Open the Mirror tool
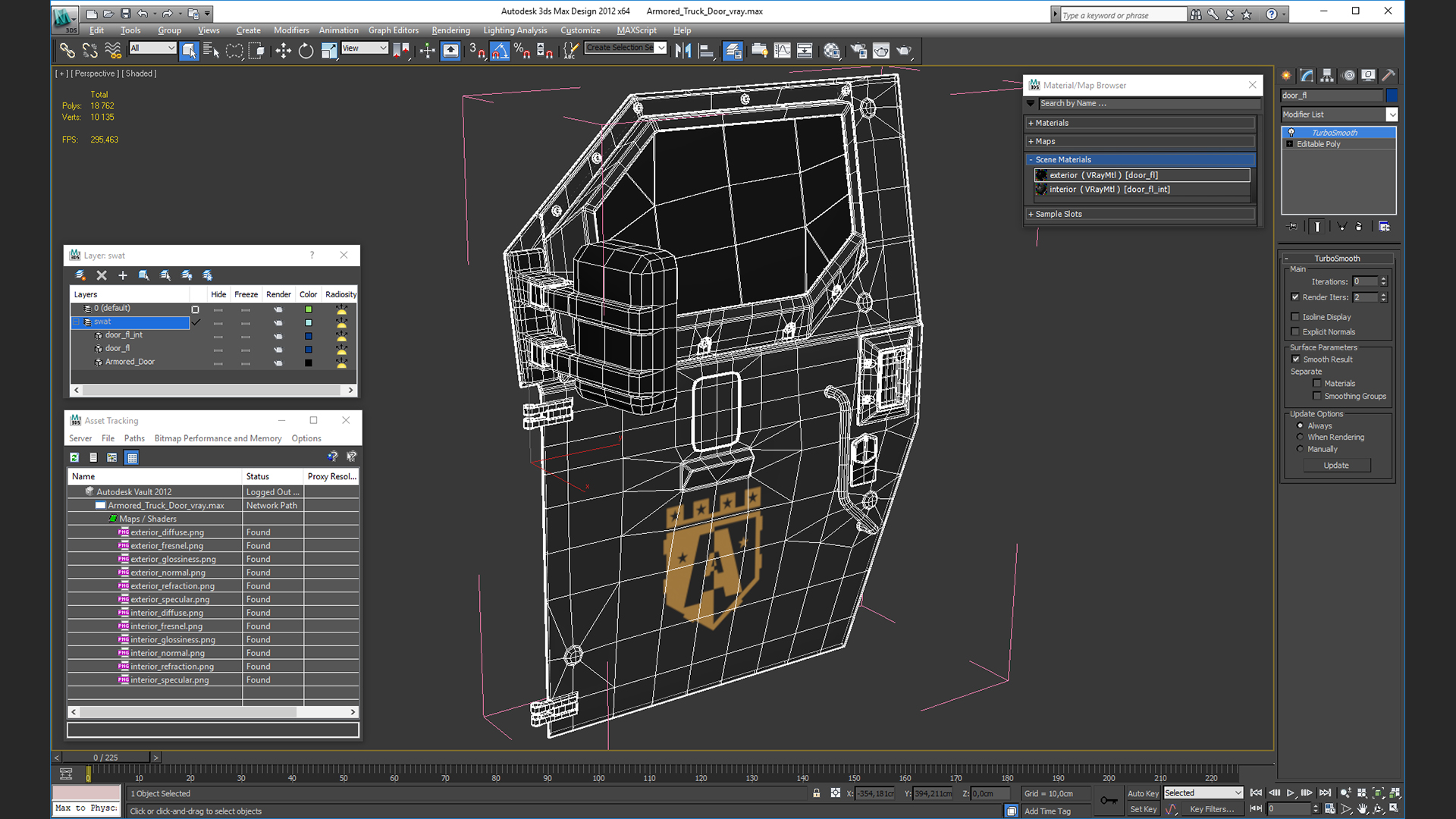This screenshot has height=819, width=1456. point(682,51)
